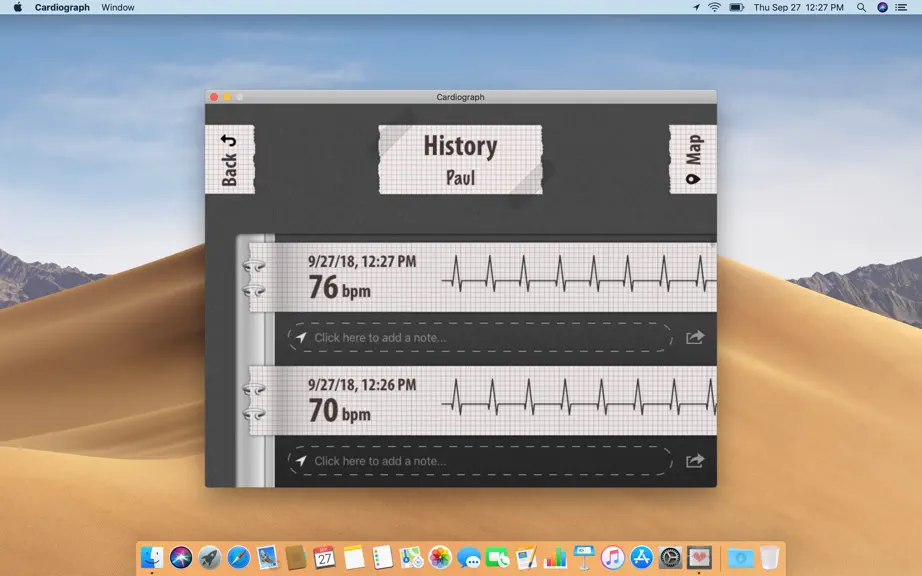Image resolution: width=922 pixels, height=576 pixels.
Task: Open Notification Center
Action: coord(901,7)
